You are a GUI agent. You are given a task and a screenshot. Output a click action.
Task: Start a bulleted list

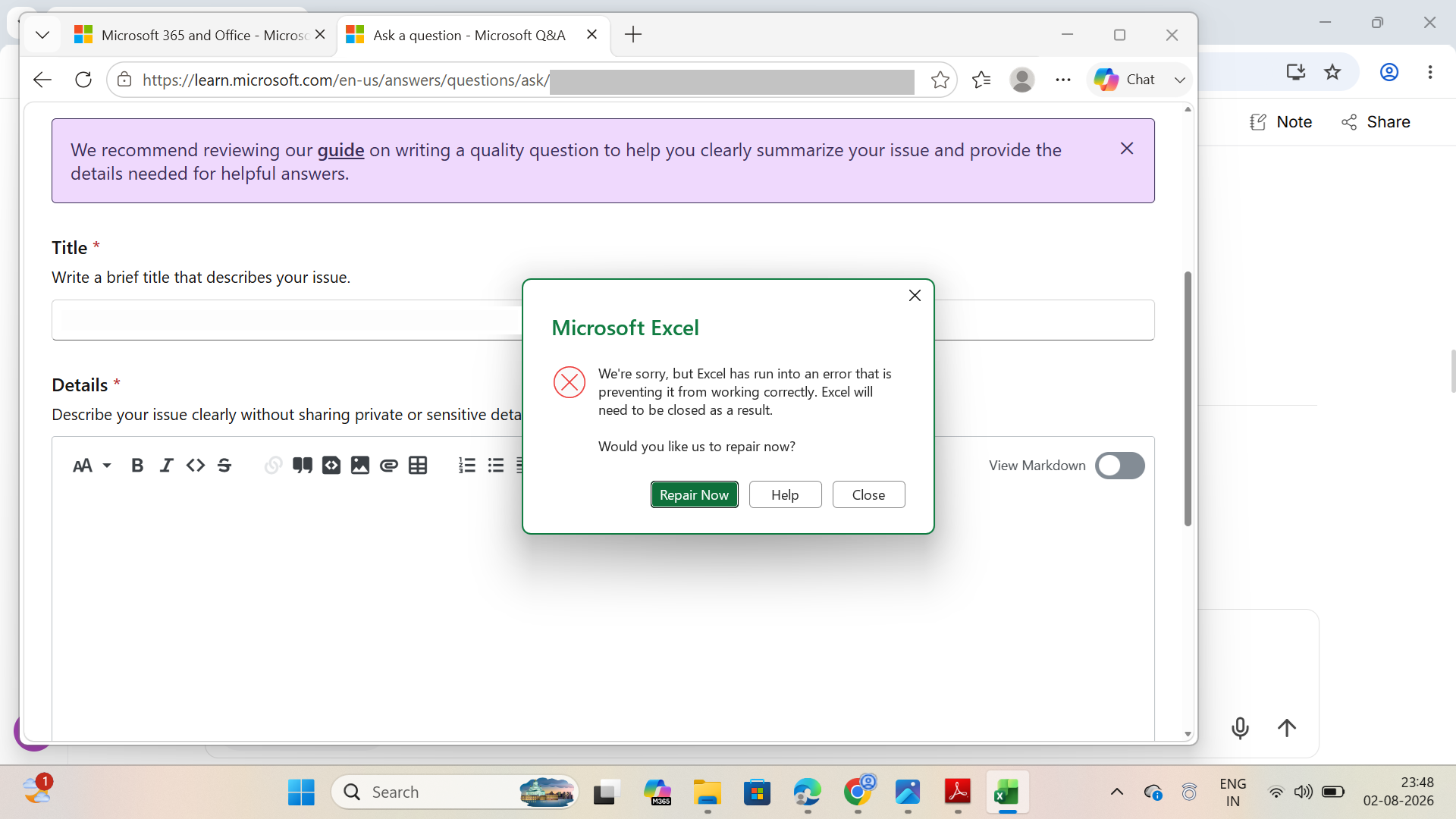(496, 466)
